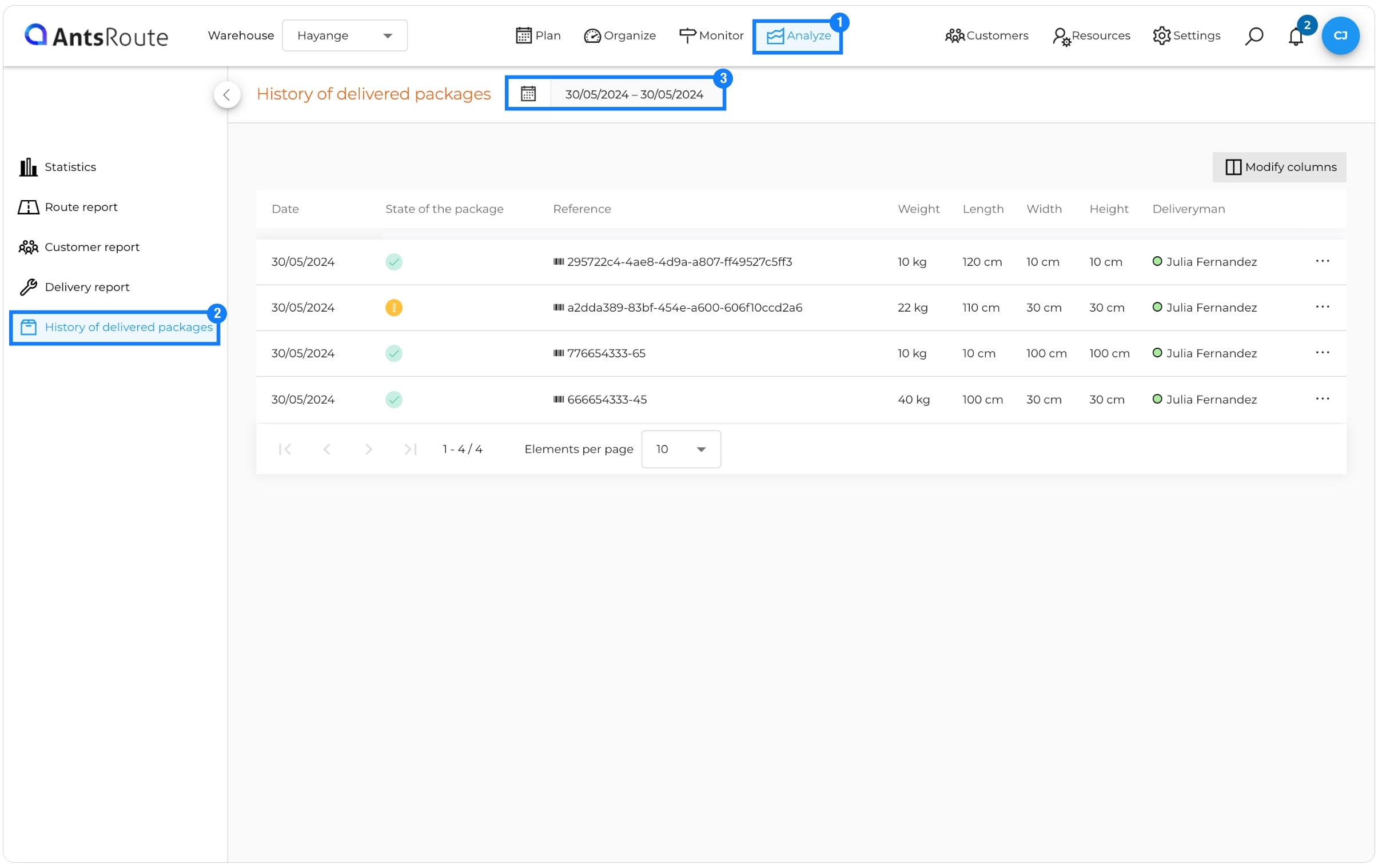Viewport: 1378px width, 868px height.
Task: Click the 40 kg weight cell
Action: click(x=913, y=400)
